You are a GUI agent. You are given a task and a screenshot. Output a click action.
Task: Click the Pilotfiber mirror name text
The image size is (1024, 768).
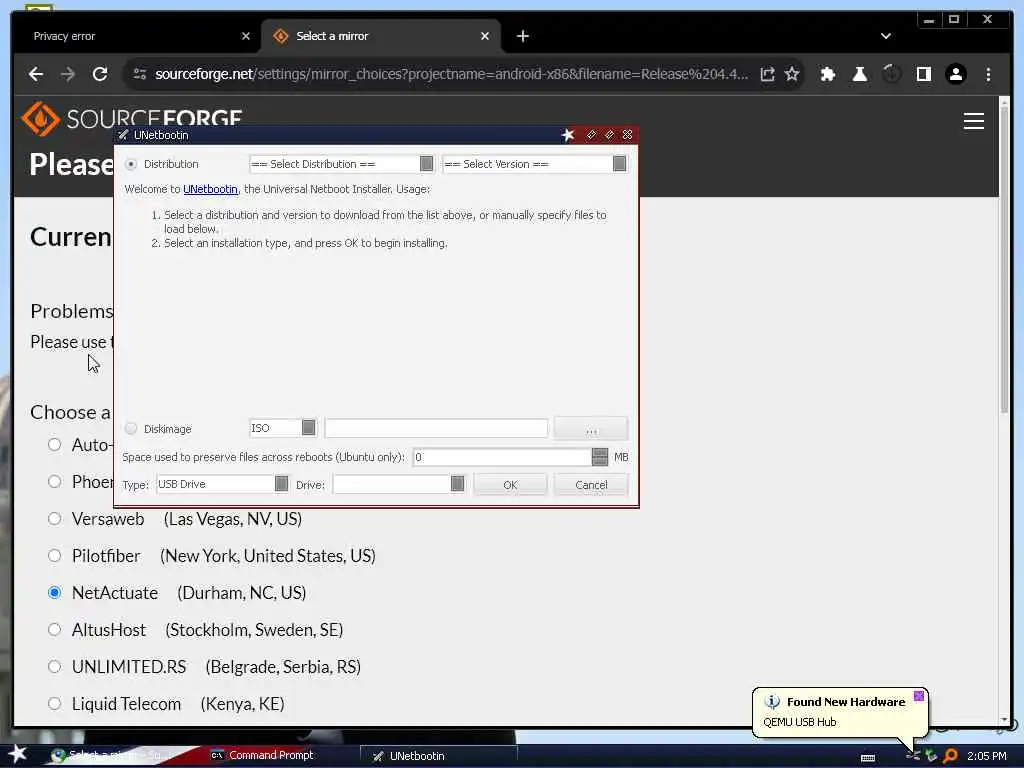[106, 556]
